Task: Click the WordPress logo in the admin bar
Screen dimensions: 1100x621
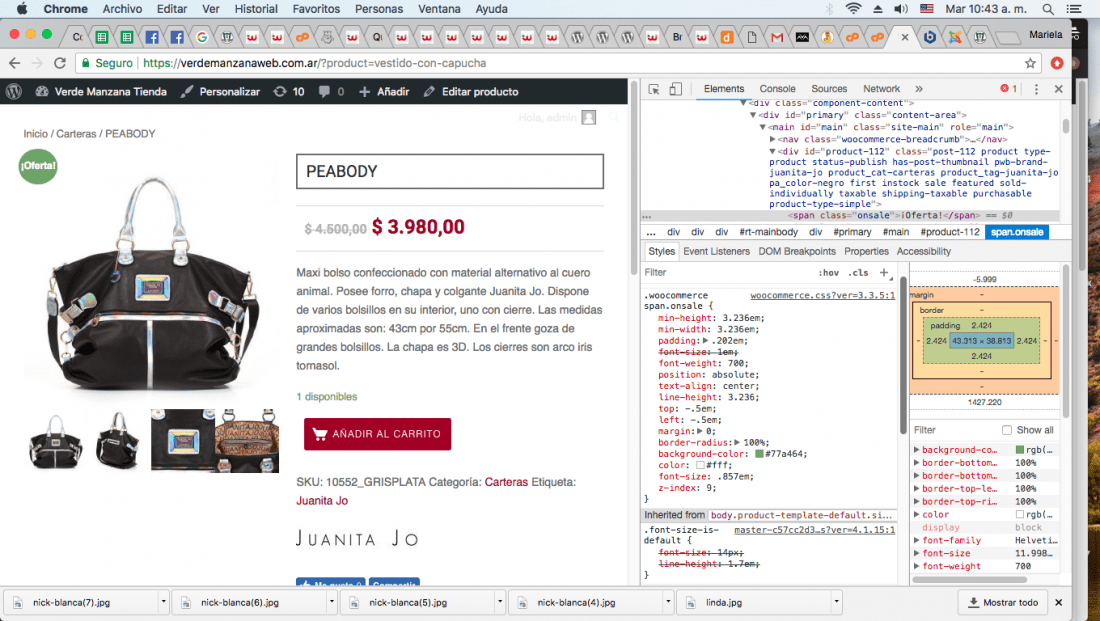Action: (x=14, y=91)
